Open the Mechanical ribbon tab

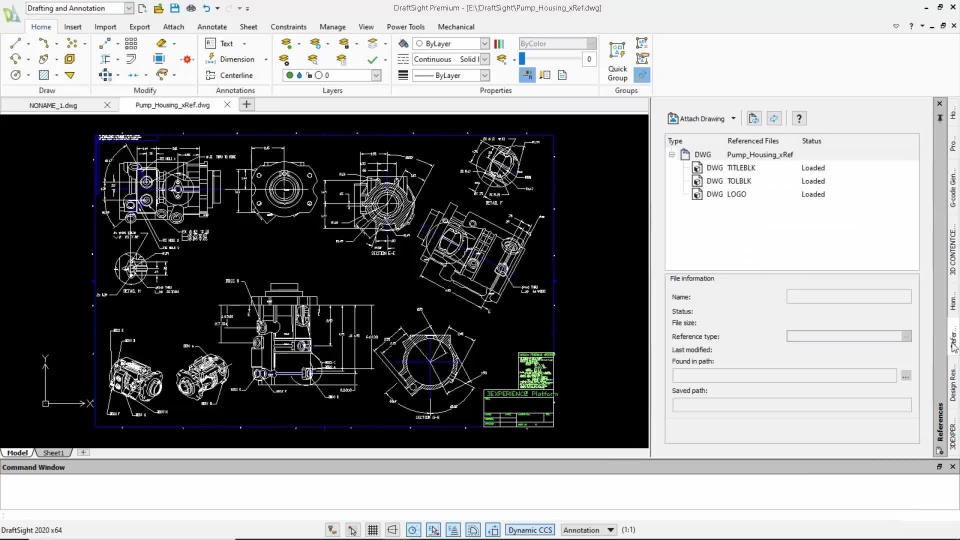[x=456, y=27]
